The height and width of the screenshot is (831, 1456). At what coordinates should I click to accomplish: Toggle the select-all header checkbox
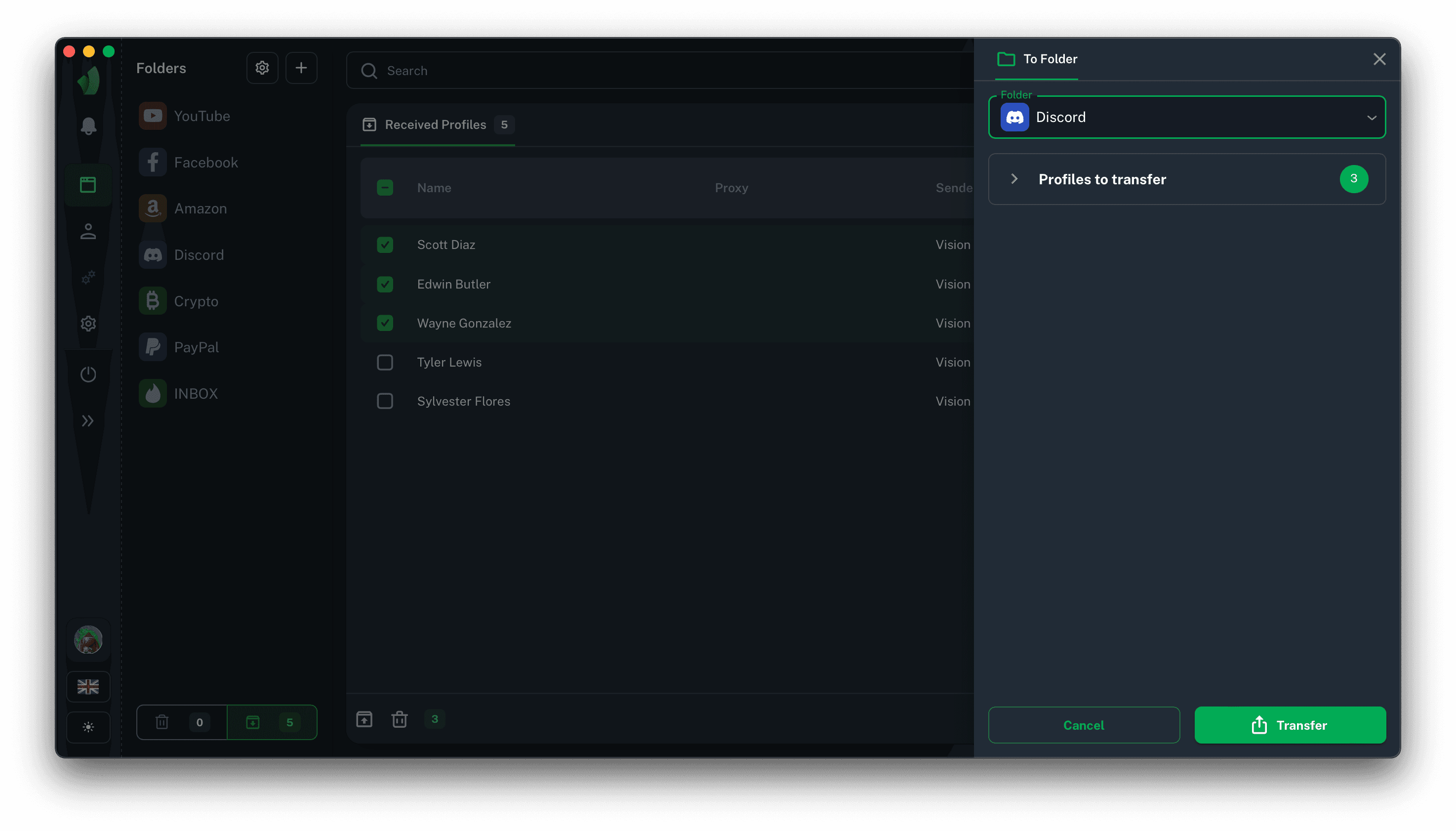(x=385, y=188)
